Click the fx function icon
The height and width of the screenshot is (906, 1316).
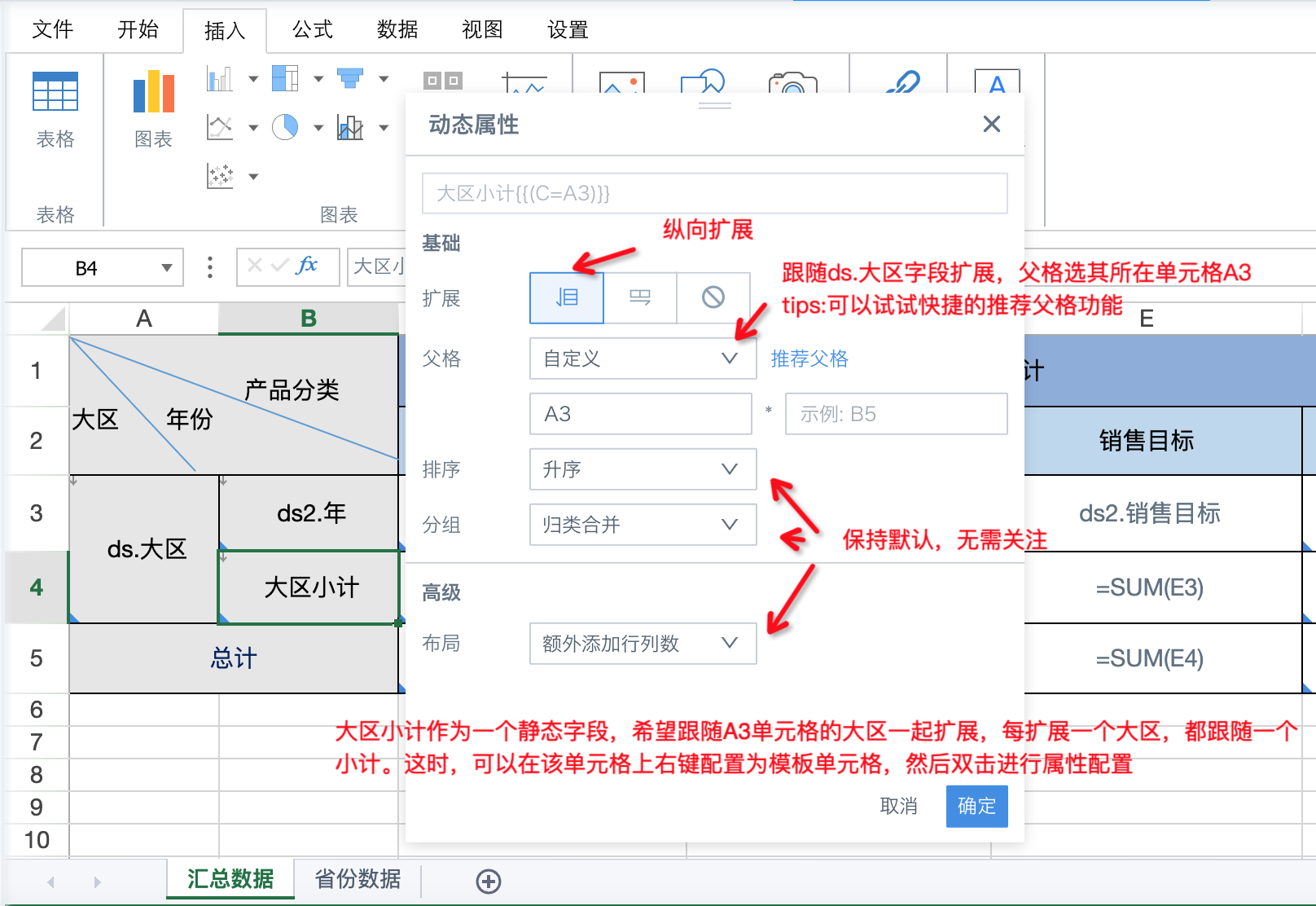click(x=307, y=266)
